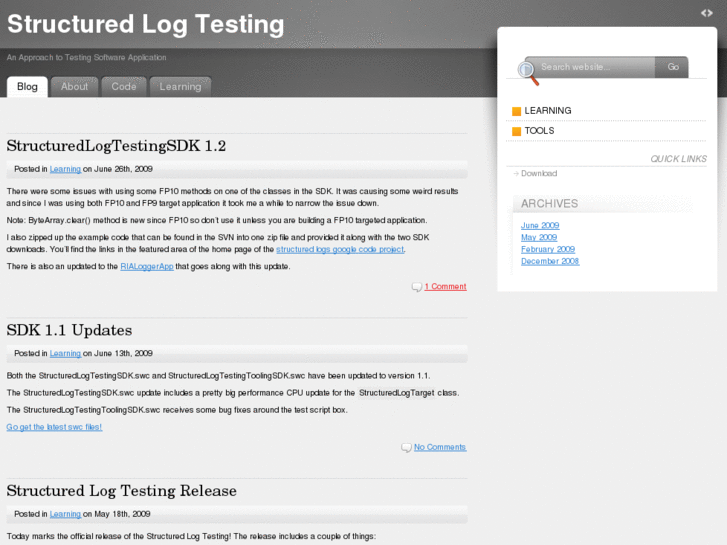Open the February 2009 archive
Screen dimensions: 727x545
[548, 250]
